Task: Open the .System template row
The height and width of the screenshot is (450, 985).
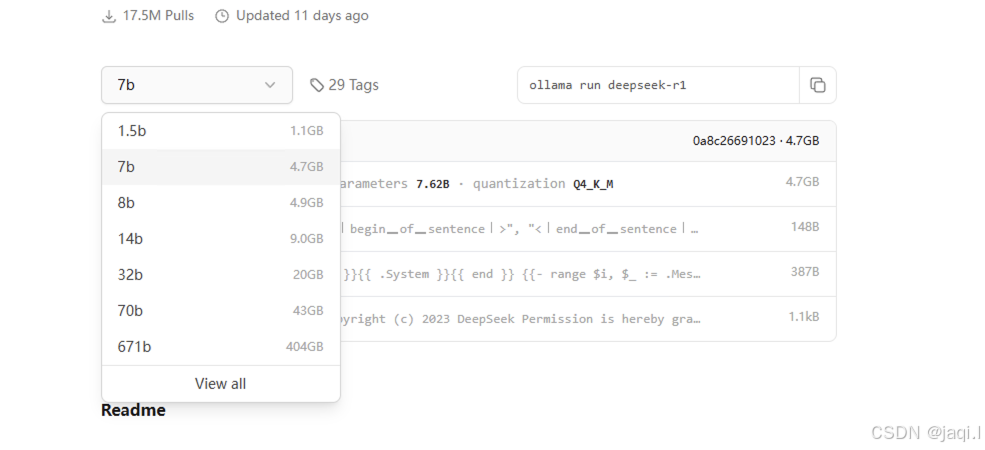Action: [588, 274]
